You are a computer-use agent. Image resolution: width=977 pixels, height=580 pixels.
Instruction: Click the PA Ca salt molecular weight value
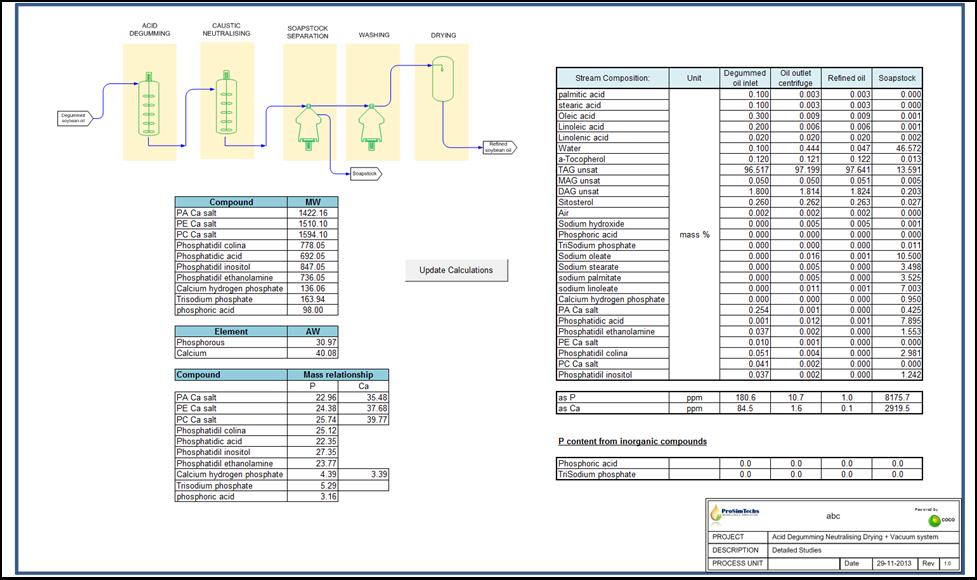tap(312, 213)
